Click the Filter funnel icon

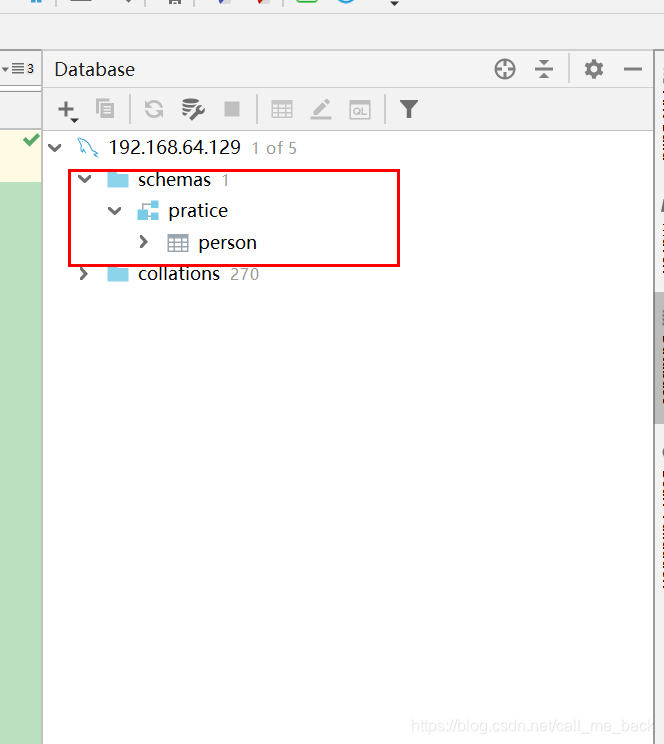pos(409,109)
